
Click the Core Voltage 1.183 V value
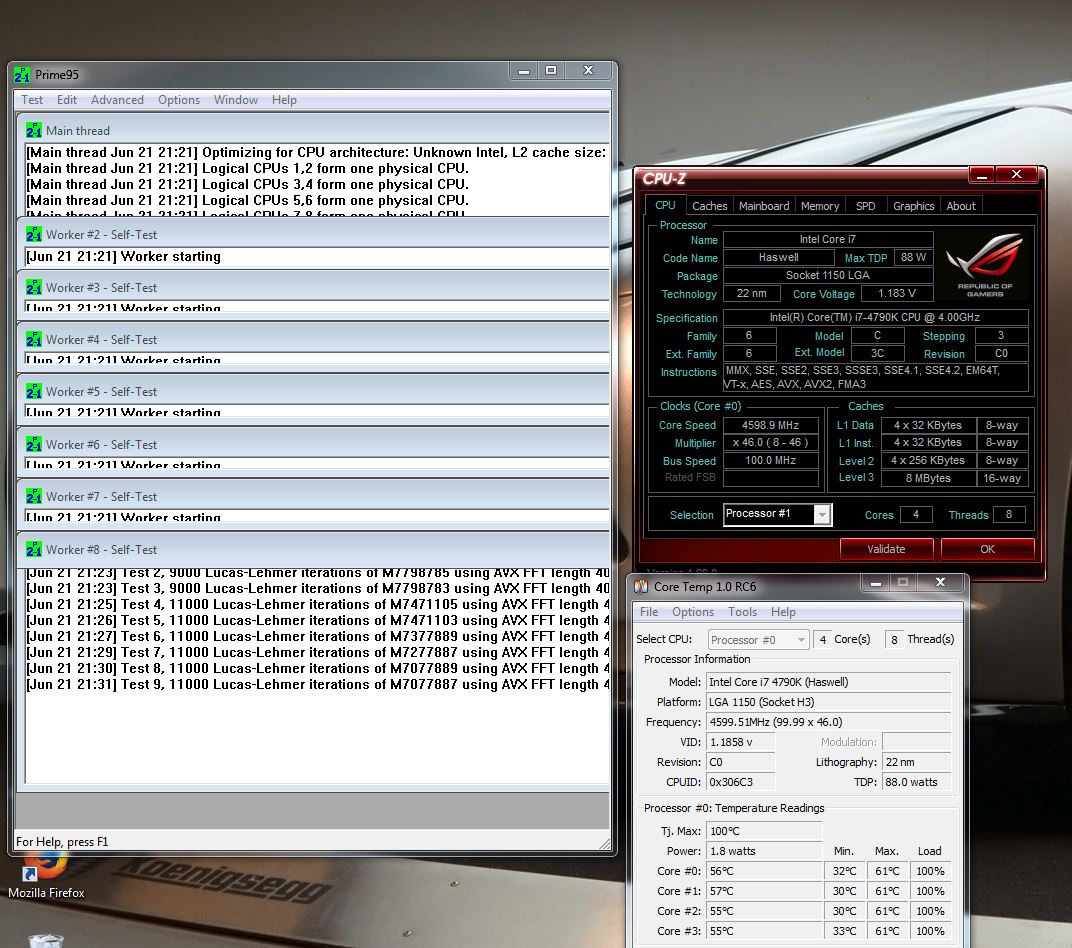[896, 293]
